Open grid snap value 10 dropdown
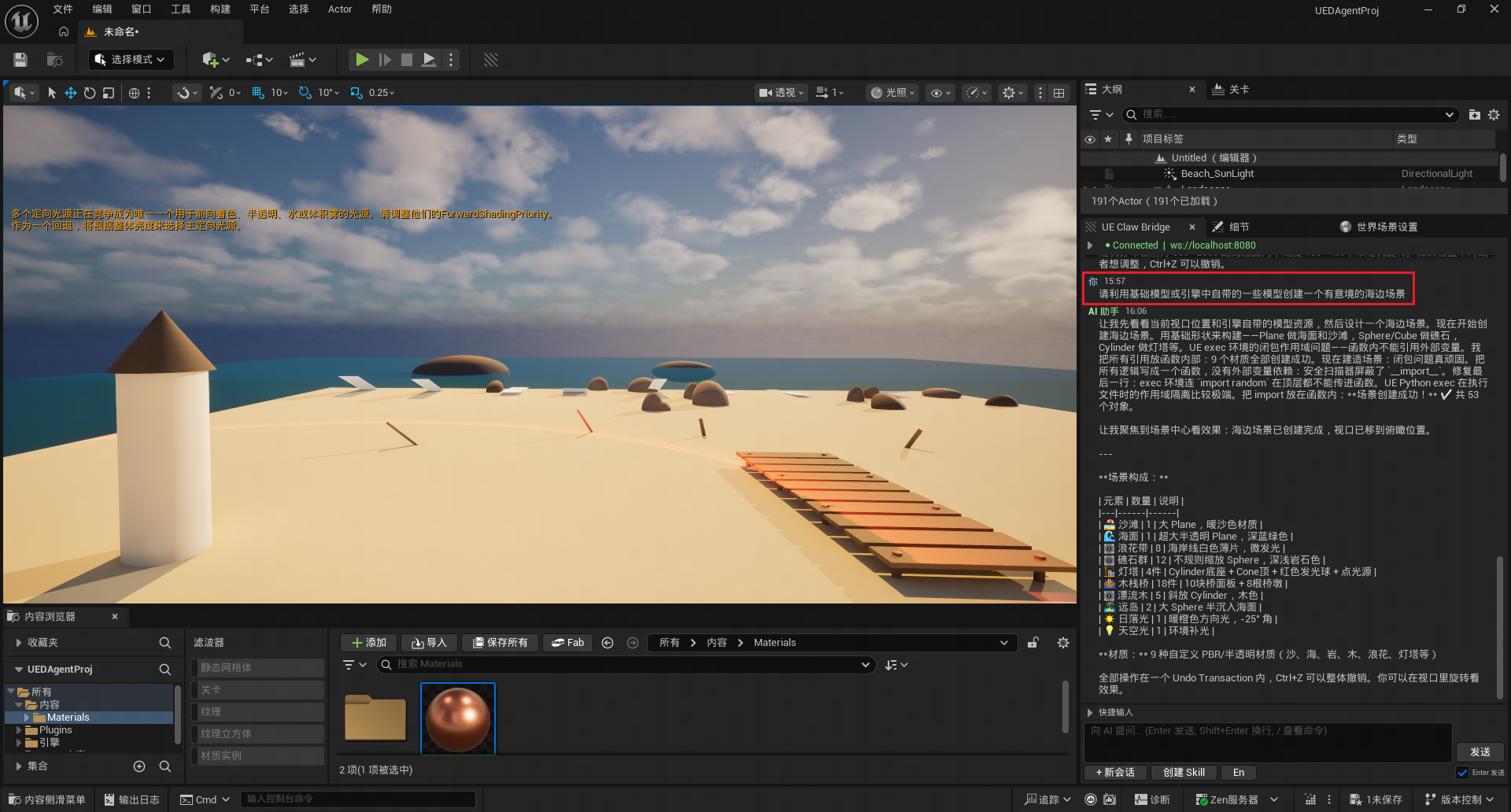The width and height of the screenshot is (1511, 812). coord(279,93)
